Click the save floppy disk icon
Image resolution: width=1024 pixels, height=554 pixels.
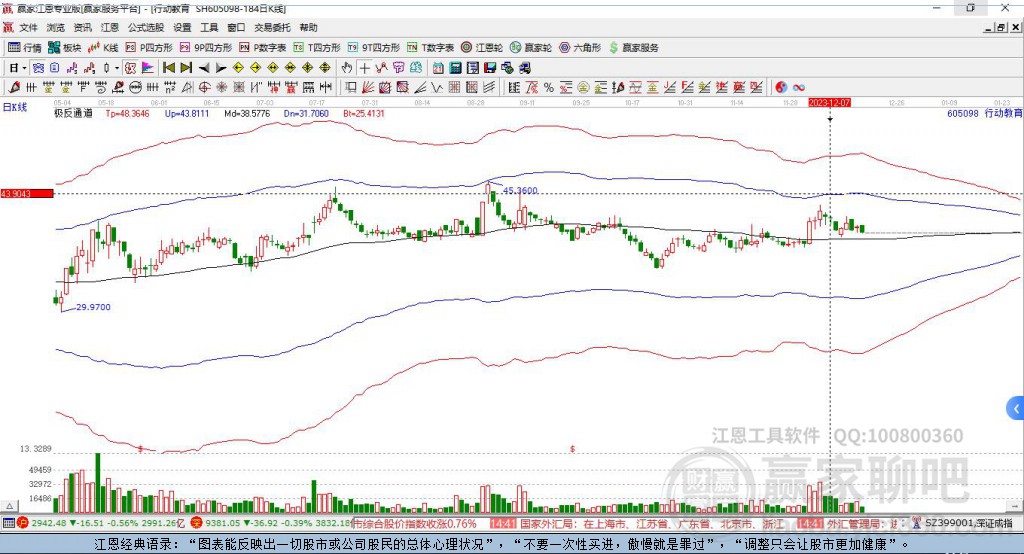[x=490, y=68]
